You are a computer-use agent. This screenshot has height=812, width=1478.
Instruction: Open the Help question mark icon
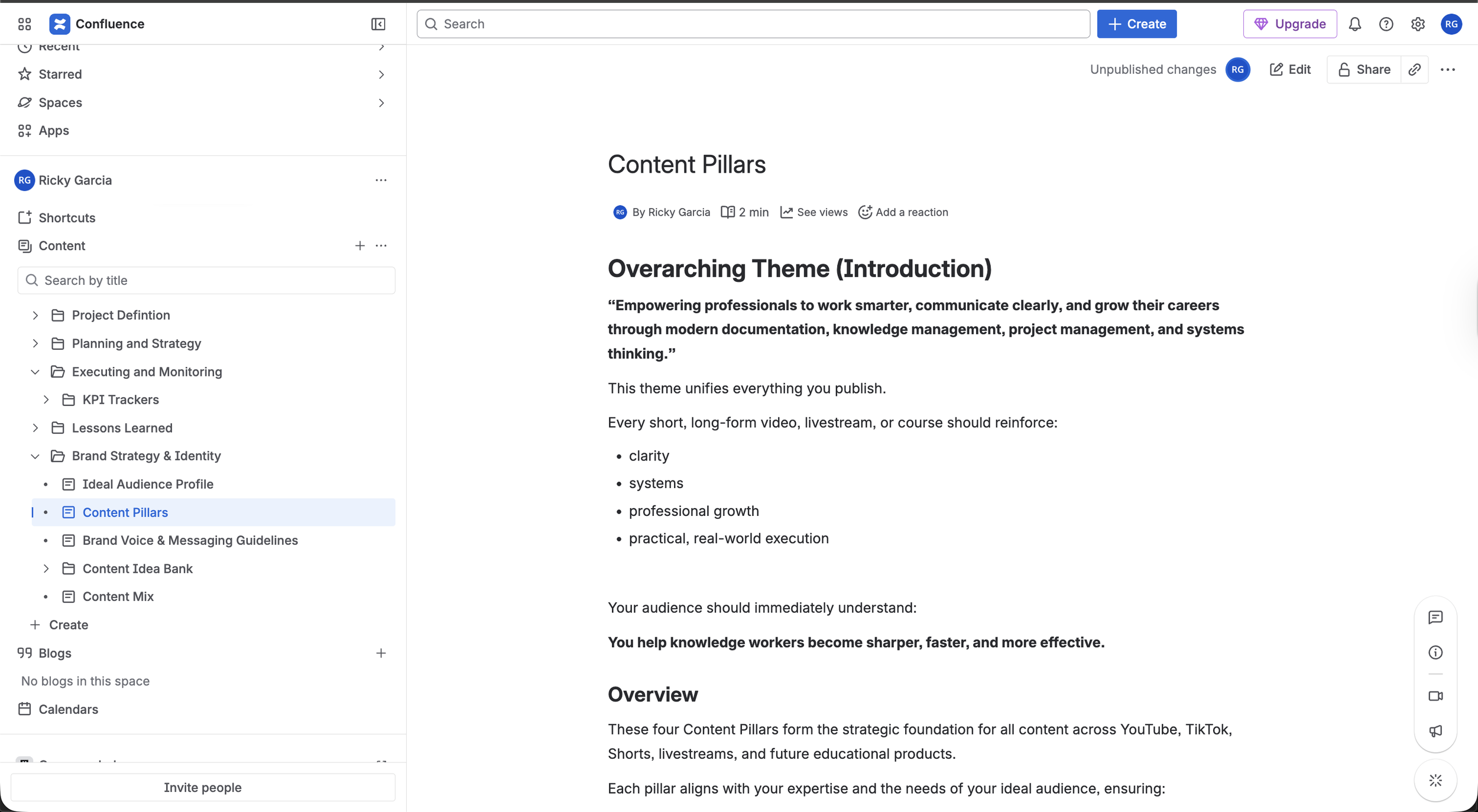pyautogui.click(x=1386, y=24)
